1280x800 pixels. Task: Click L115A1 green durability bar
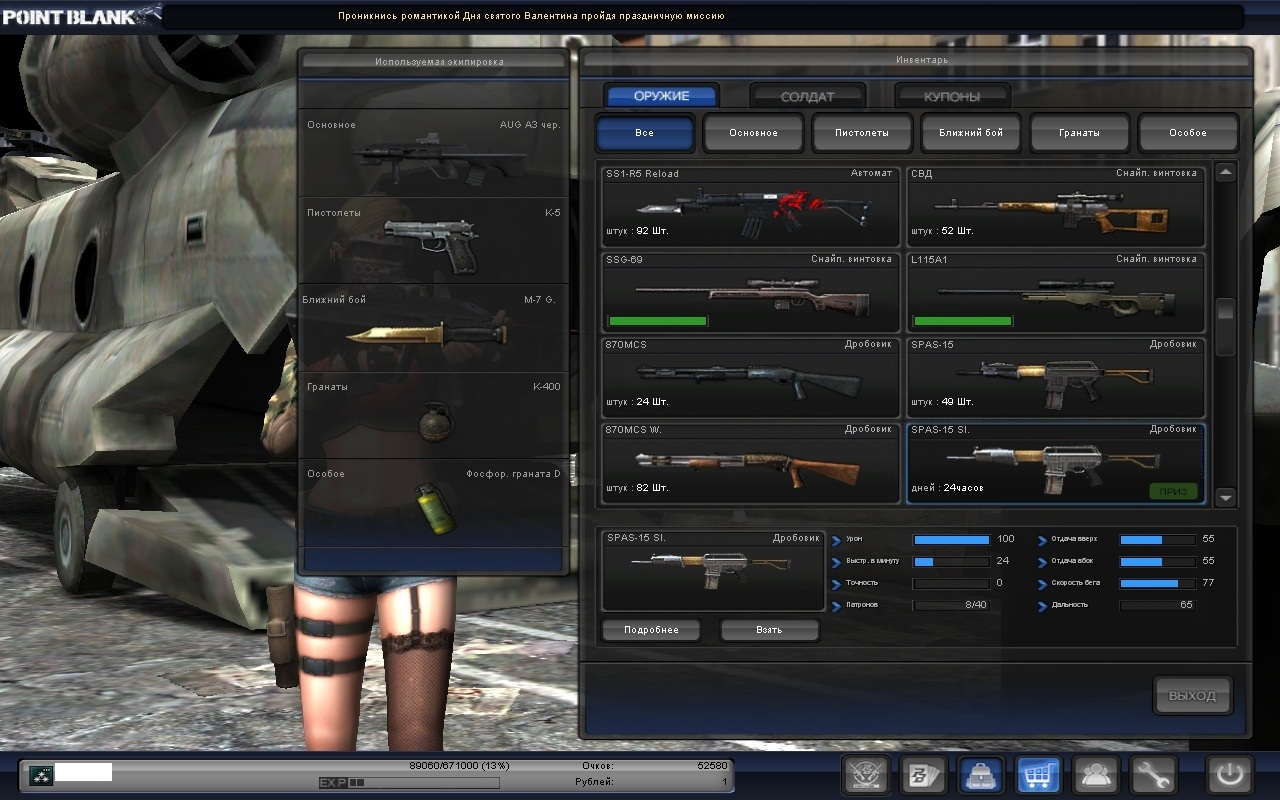(x=964, y=321)
